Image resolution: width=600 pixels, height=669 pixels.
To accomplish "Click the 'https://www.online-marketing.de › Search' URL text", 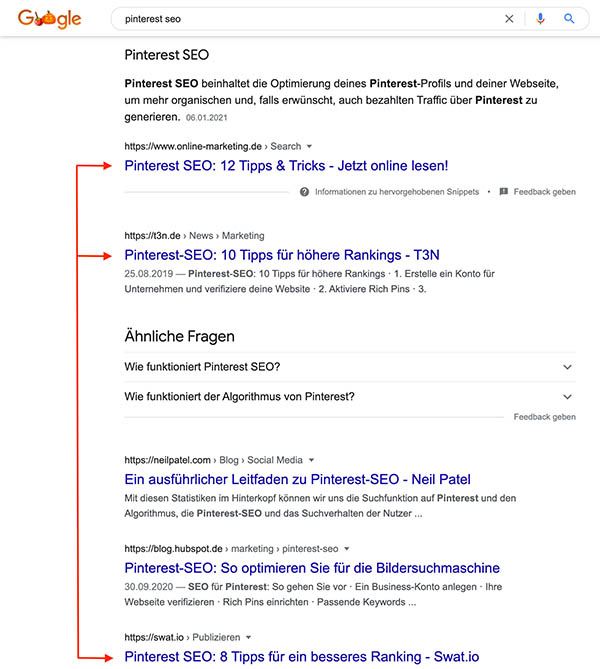I will coord(213,146).
